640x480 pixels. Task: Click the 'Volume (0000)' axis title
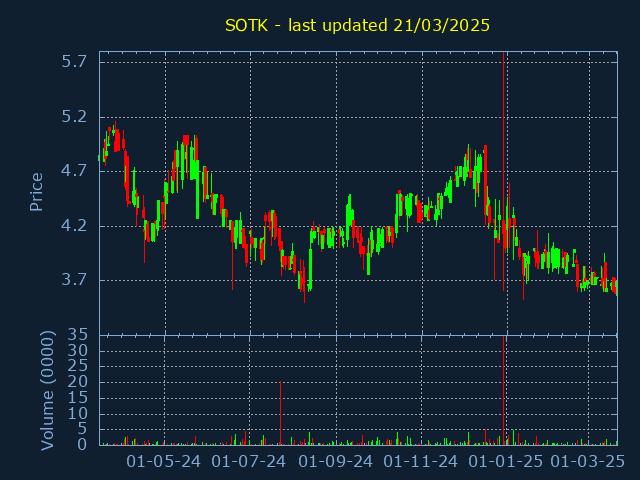pyautogui.click(x=47, y=391)
